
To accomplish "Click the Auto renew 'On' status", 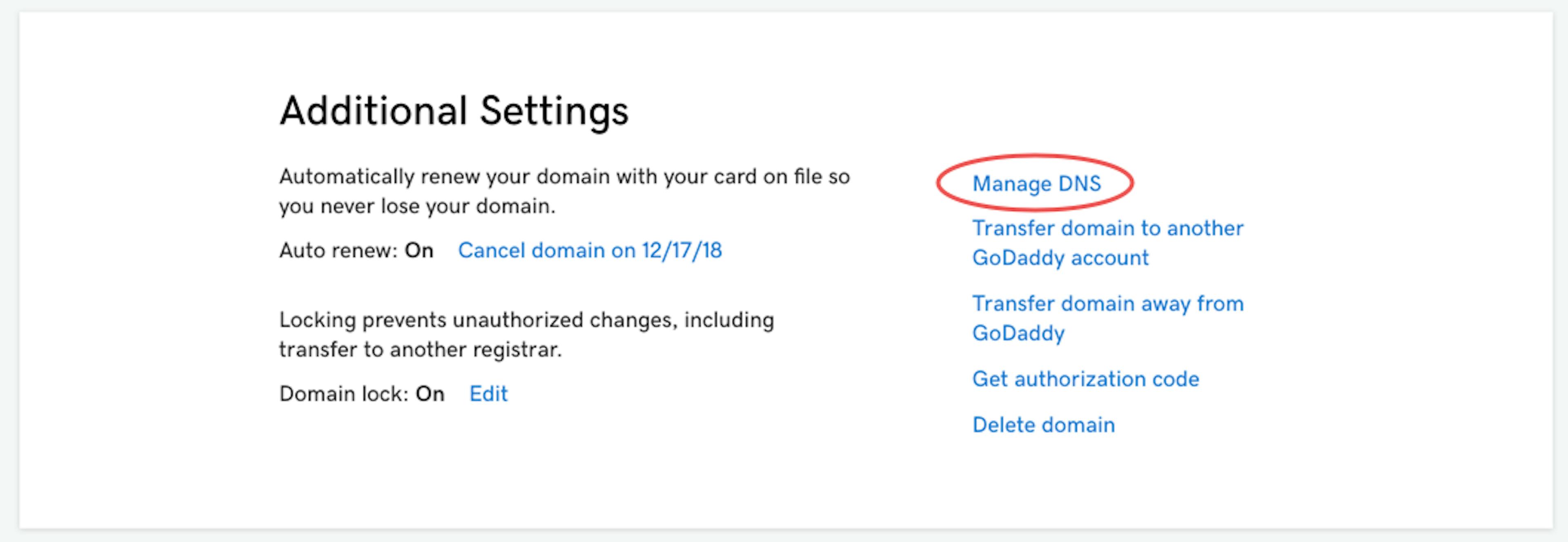I will (419, 251).
